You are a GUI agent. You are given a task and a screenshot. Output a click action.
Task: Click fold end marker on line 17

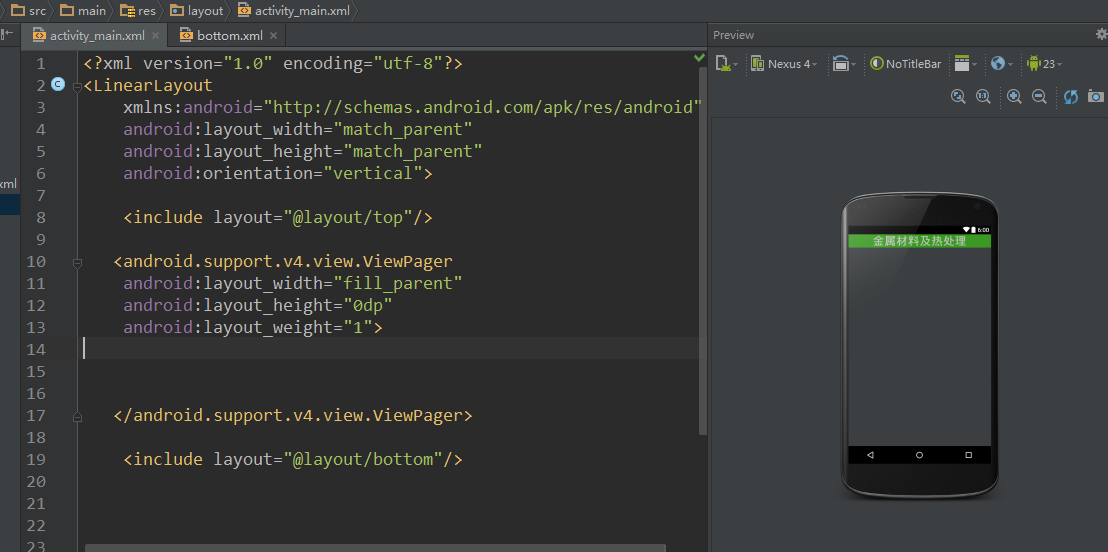pyautogui.click(x=77, y=417)
